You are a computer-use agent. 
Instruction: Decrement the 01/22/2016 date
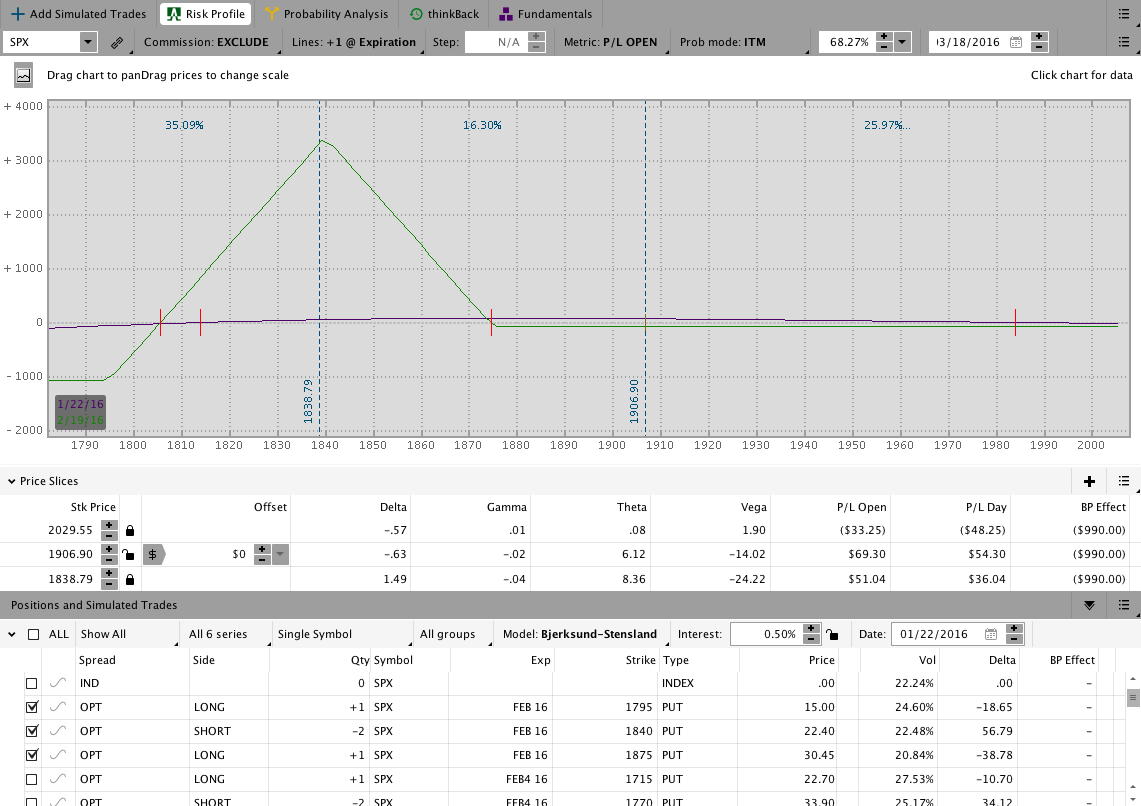1014,639
